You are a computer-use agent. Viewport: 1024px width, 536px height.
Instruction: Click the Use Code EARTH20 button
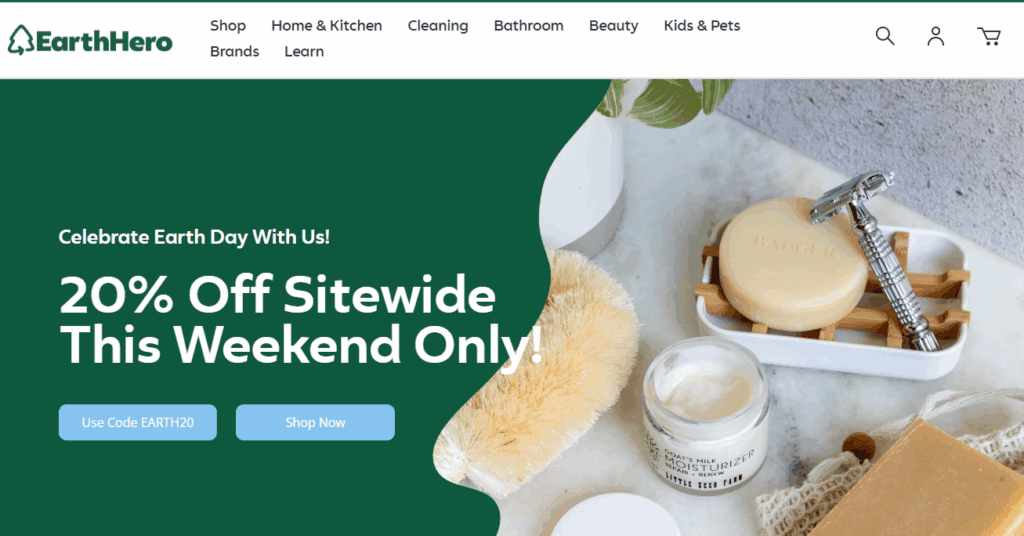pyautogui.click(x=138, y=422)
